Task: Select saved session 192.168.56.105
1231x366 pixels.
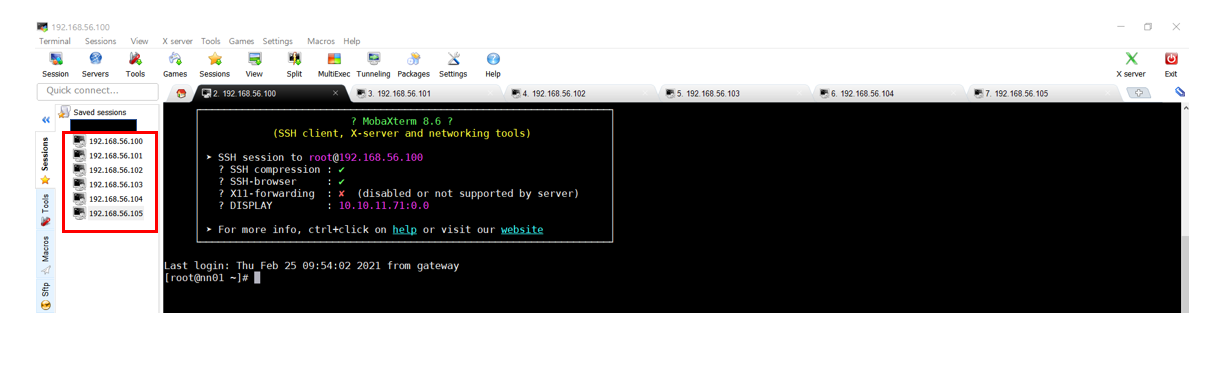Action: 108,213
